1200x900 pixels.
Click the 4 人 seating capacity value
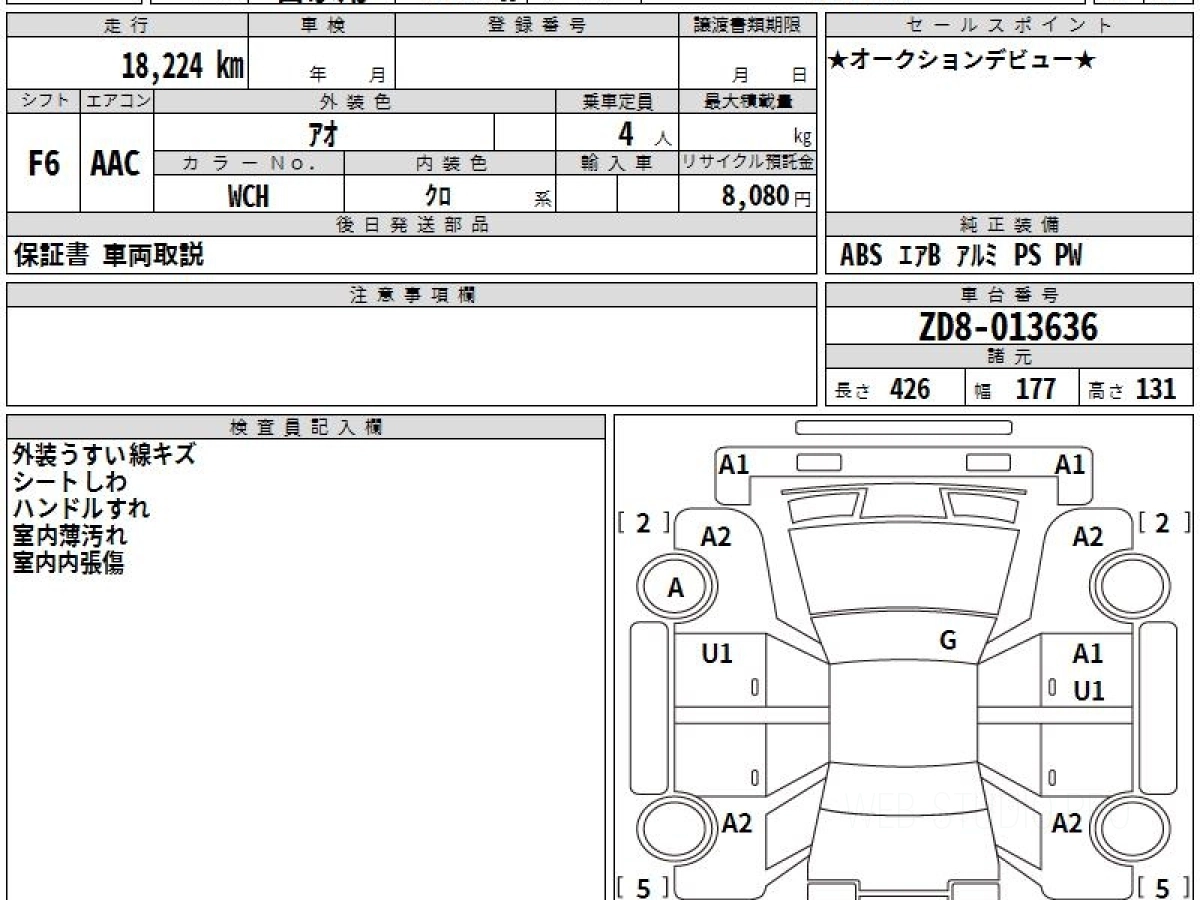(643, 133)
